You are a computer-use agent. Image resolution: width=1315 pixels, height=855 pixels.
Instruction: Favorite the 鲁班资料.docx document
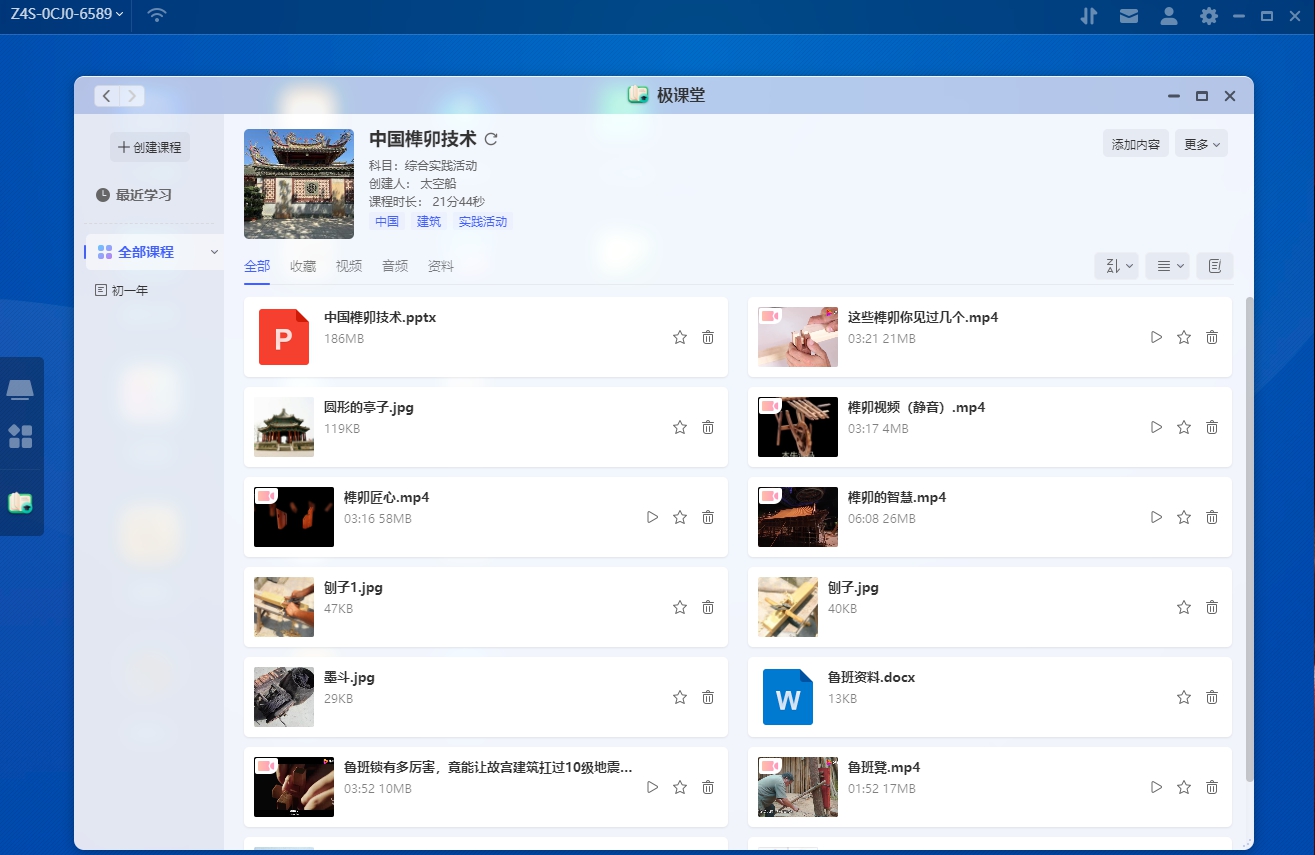1184,697
